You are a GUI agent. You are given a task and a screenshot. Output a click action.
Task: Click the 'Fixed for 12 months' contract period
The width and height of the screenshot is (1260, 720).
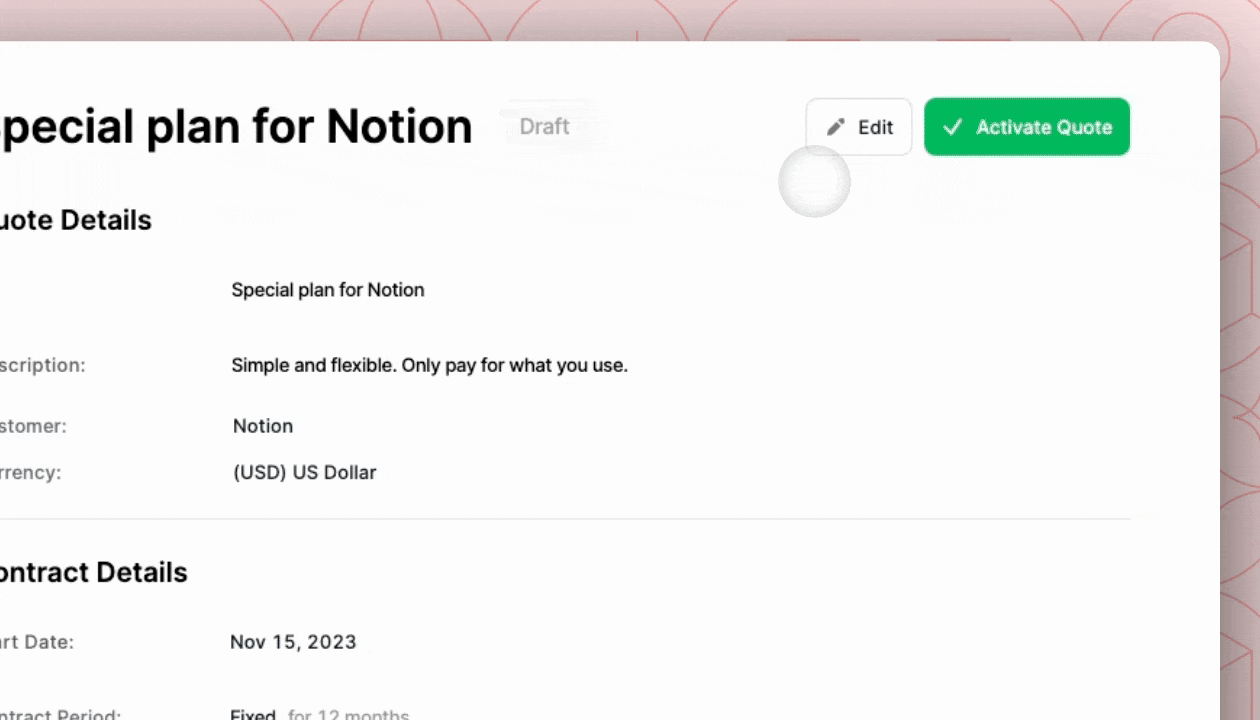click(x=320, y=714)
